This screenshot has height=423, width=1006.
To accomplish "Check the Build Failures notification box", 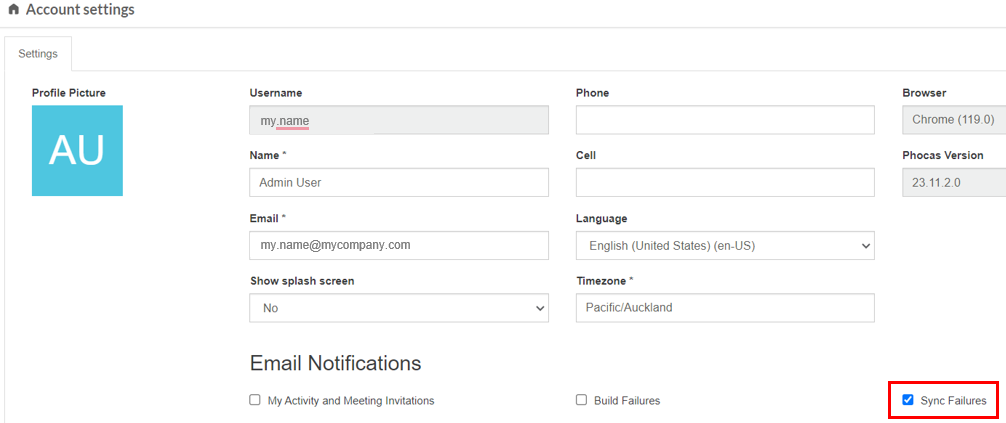I will [x=581, y=400].
